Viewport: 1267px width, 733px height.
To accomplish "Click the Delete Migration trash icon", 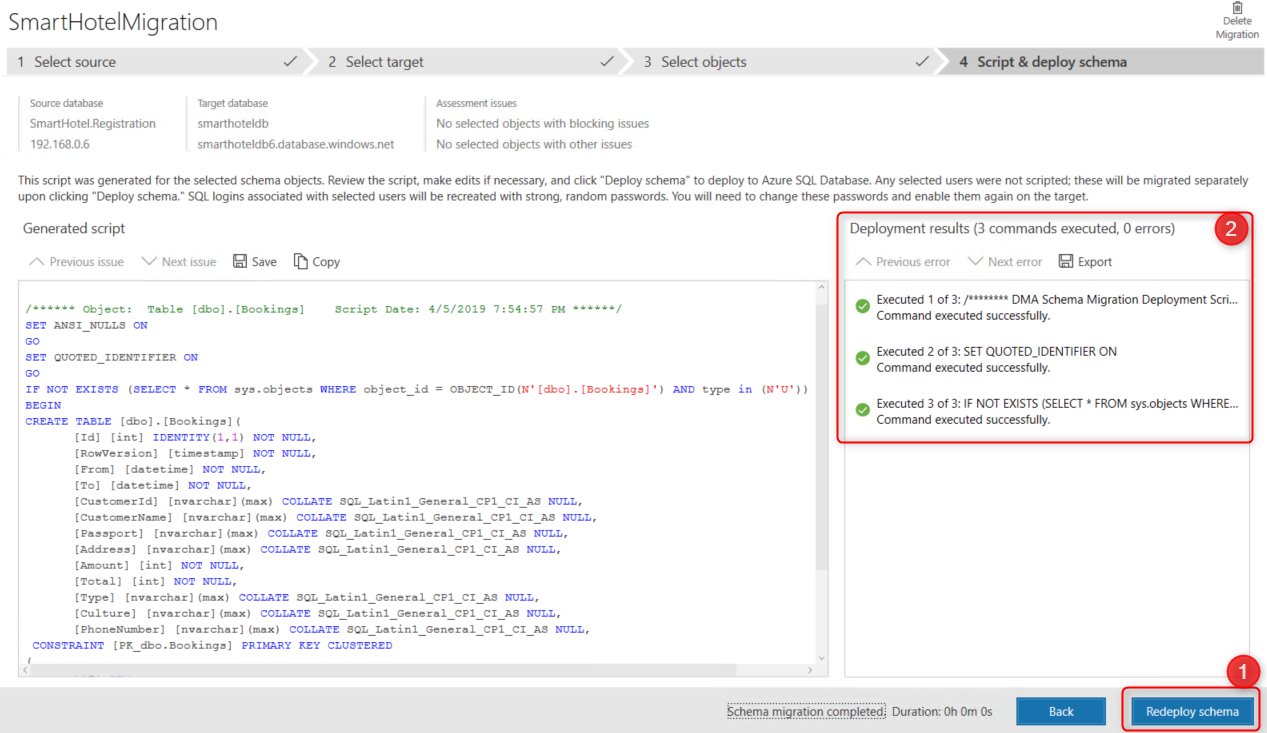I will coord(1237,8).
